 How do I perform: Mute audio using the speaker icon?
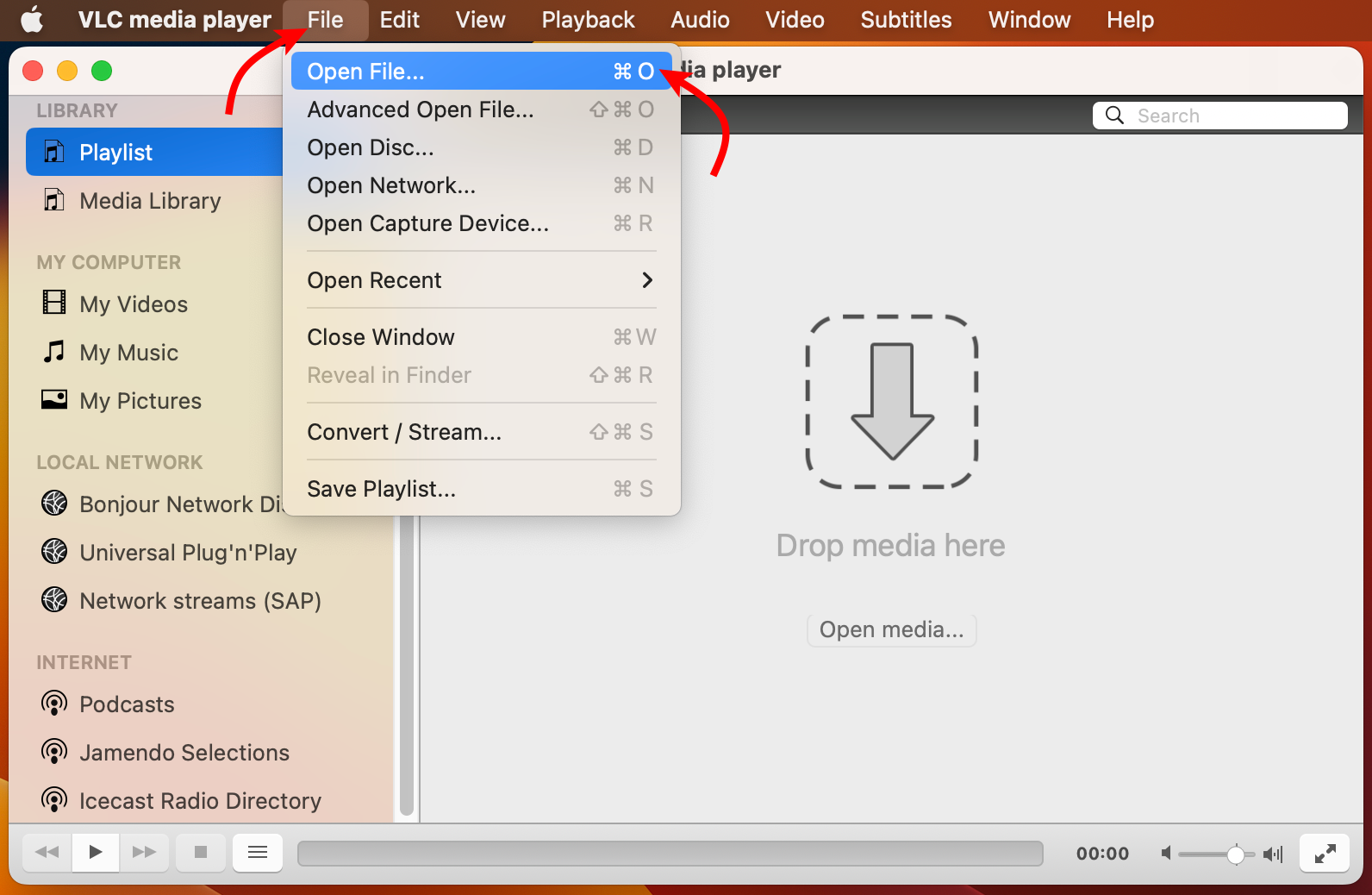1166,854
